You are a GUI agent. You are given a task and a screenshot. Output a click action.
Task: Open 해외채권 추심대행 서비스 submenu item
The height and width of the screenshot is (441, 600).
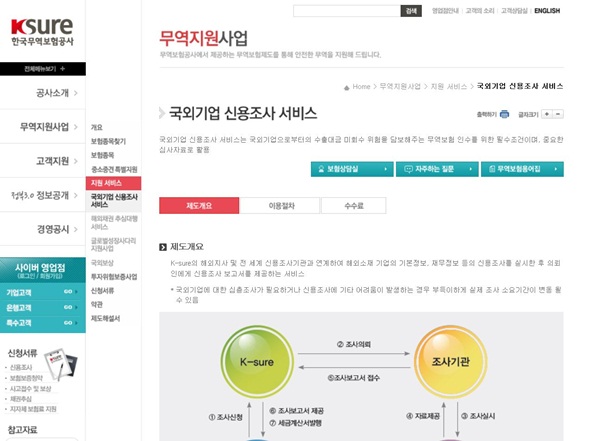(x=114, y=222)
